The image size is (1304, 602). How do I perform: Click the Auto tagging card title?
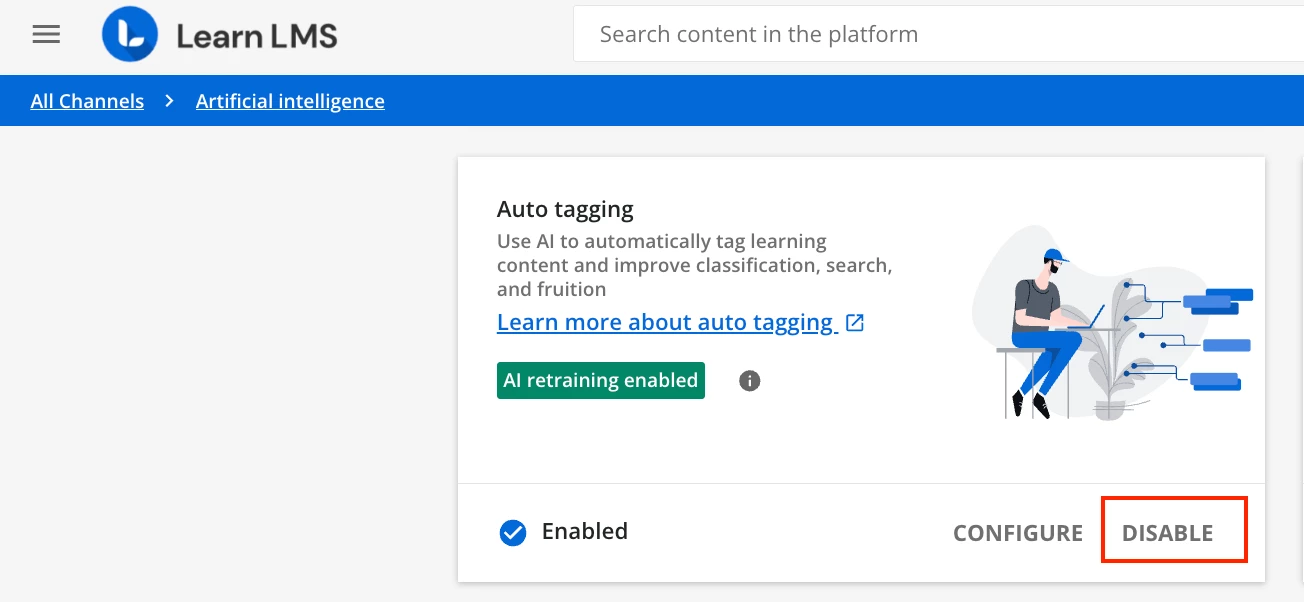coord(565,210)
